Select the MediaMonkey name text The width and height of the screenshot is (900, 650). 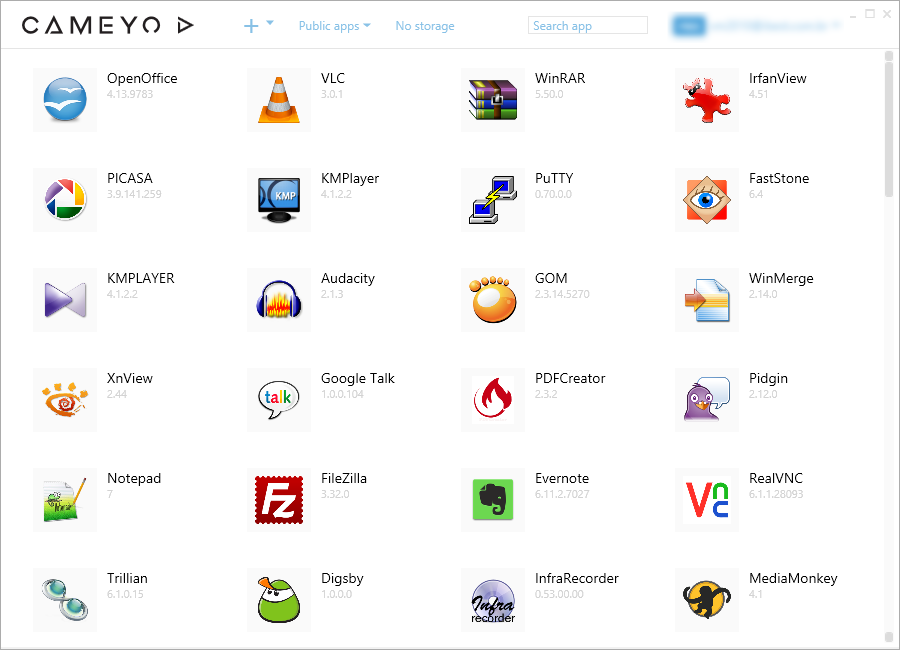click(793, 578)
